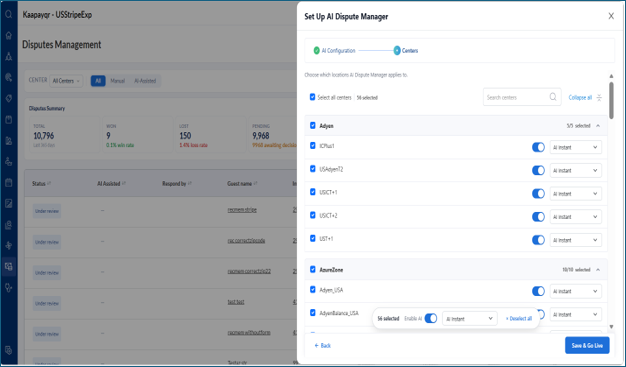Select the Centers step
Viewport: 626px width, 367px height.
406,51
